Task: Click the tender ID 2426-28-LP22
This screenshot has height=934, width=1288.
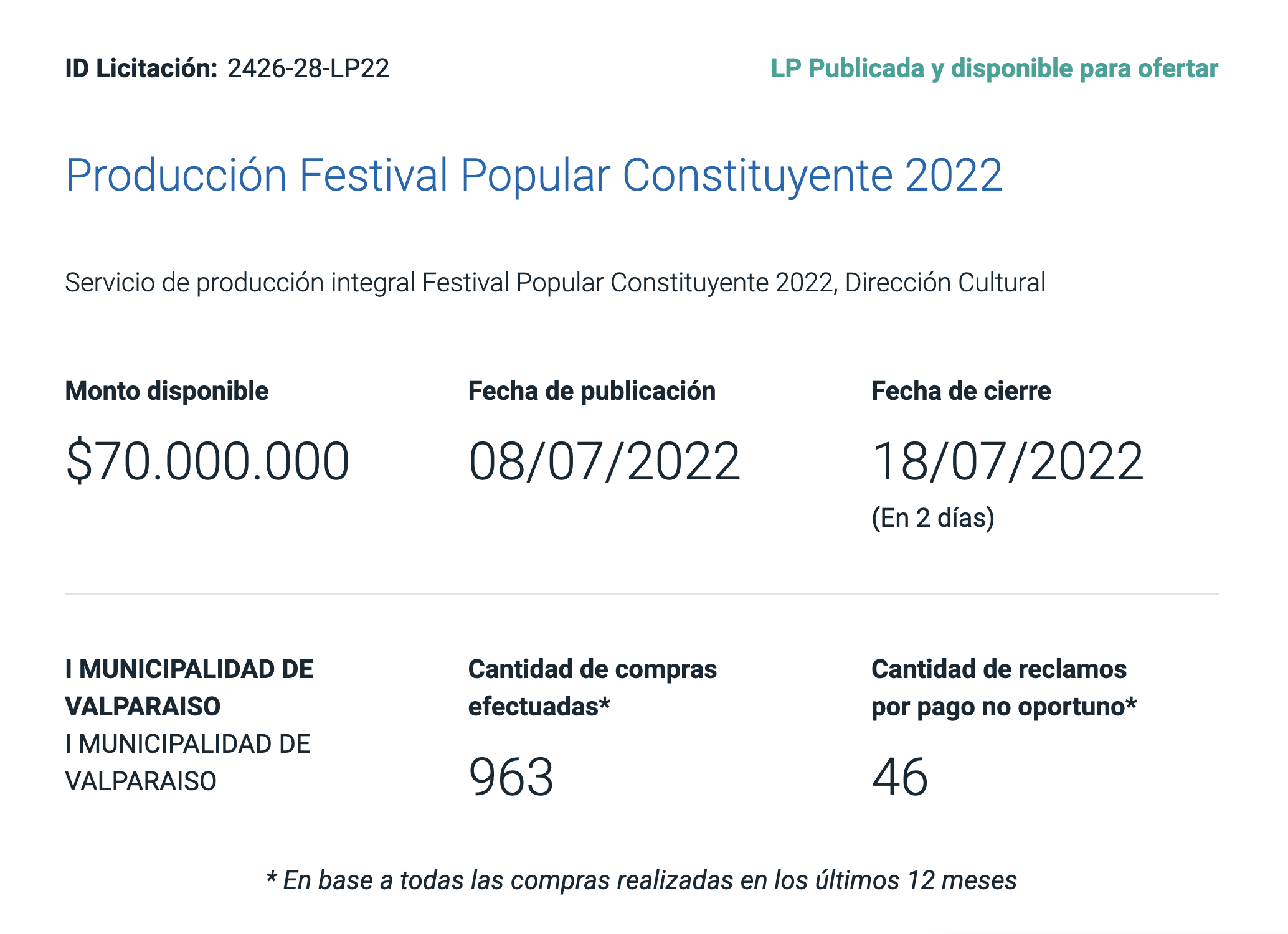Action: pos(308,68)
